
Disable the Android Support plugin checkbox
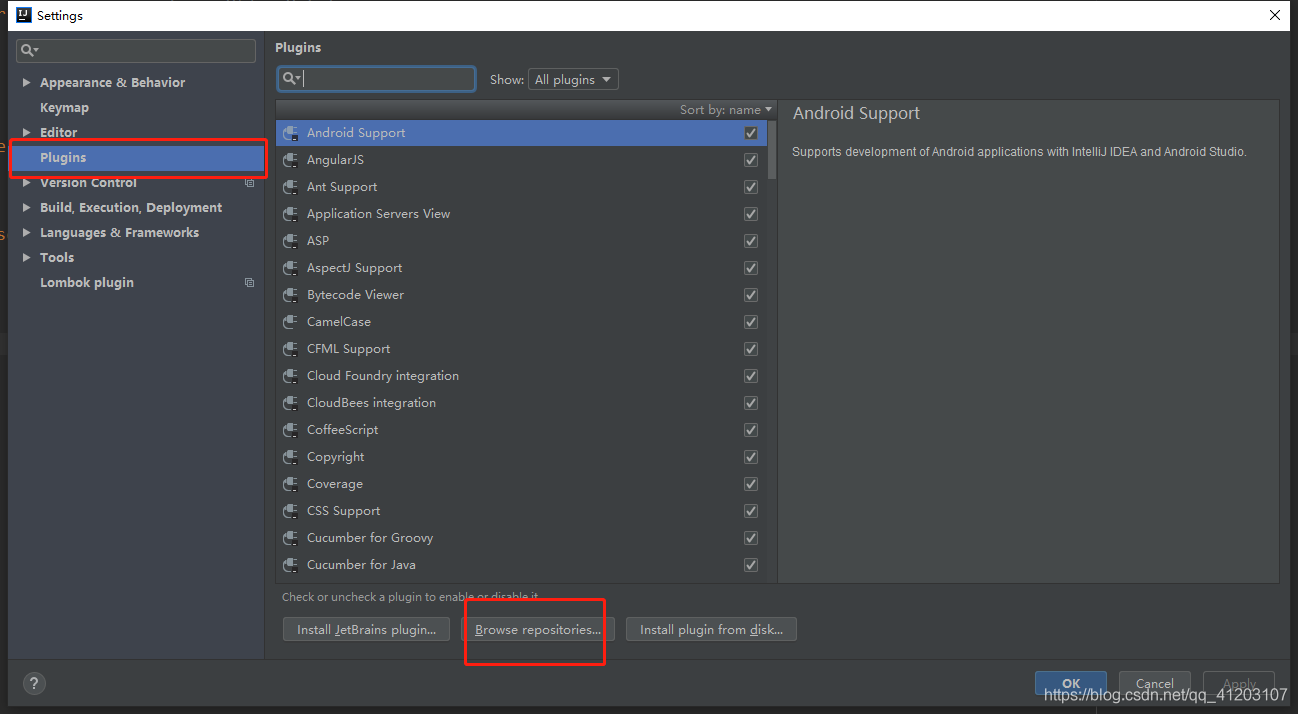click(751, 133)
